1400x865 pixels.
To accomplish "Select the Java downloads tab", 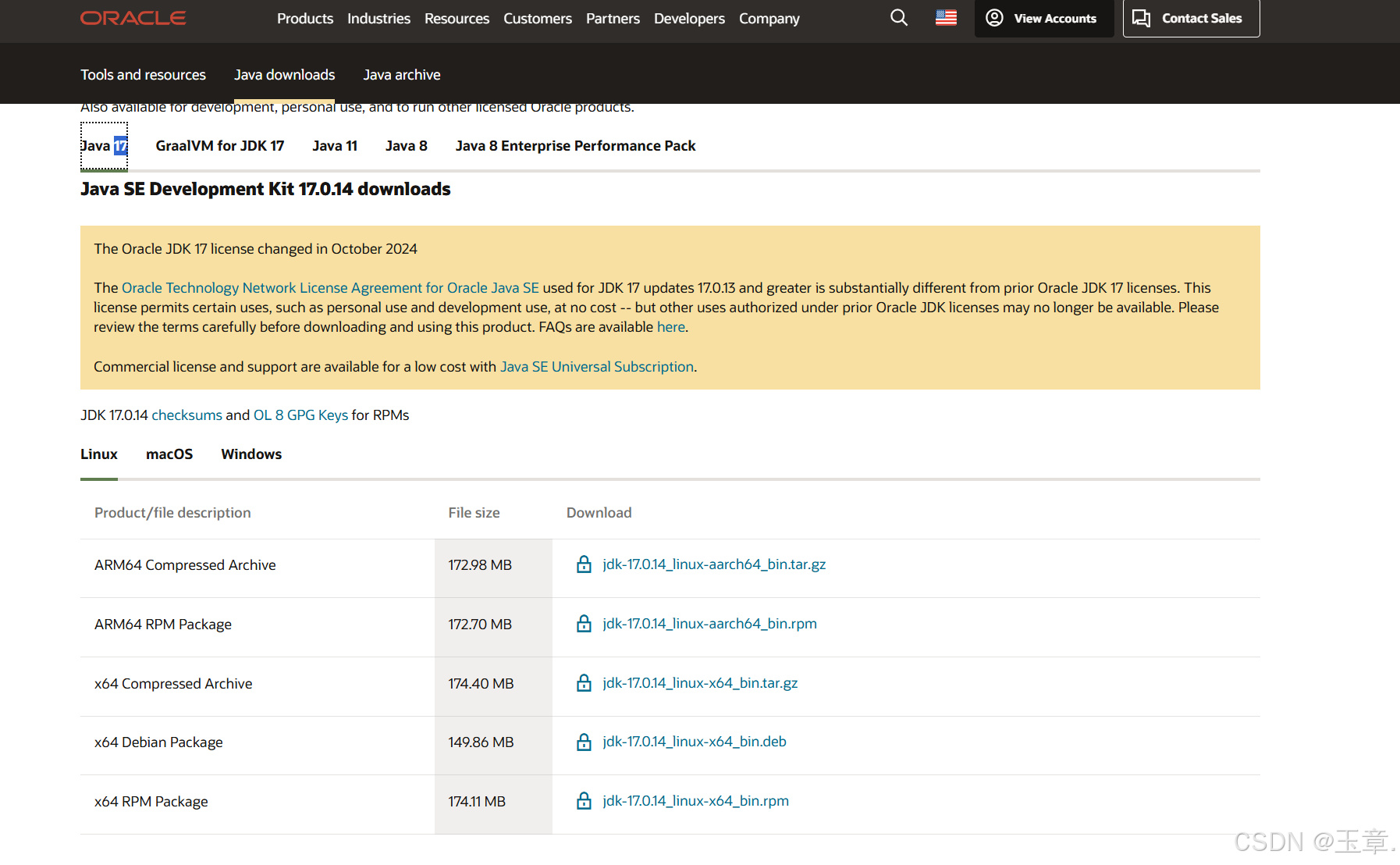I will coord(284,75).
